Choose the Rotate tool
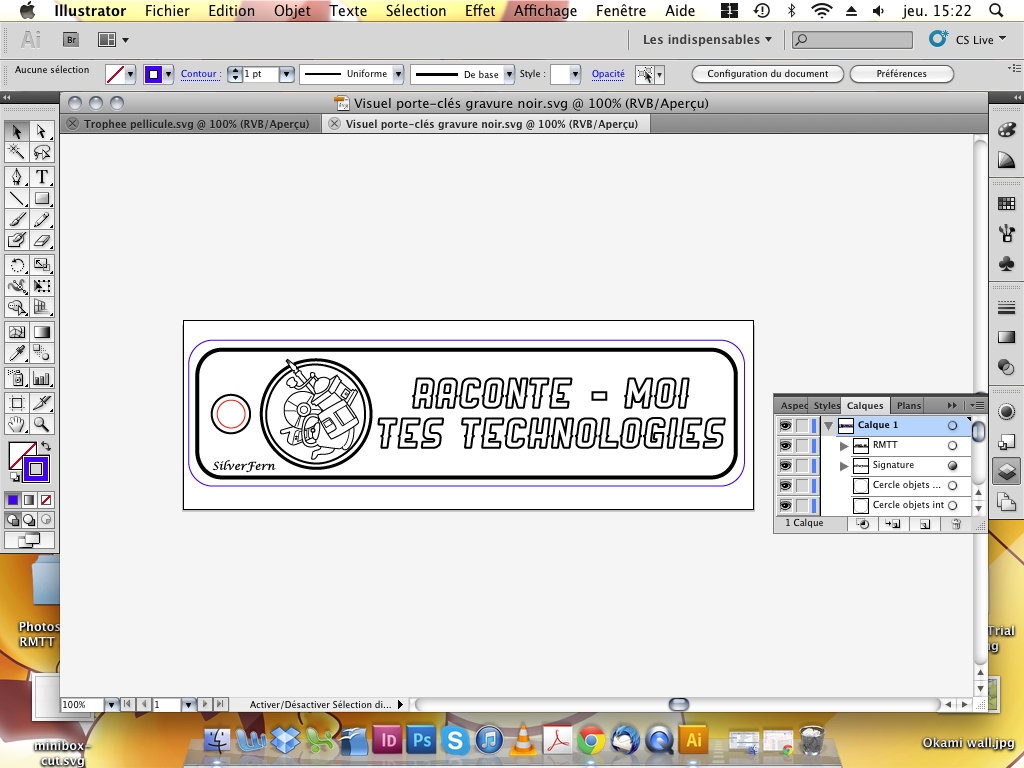1024x768 pixels. 17,265
